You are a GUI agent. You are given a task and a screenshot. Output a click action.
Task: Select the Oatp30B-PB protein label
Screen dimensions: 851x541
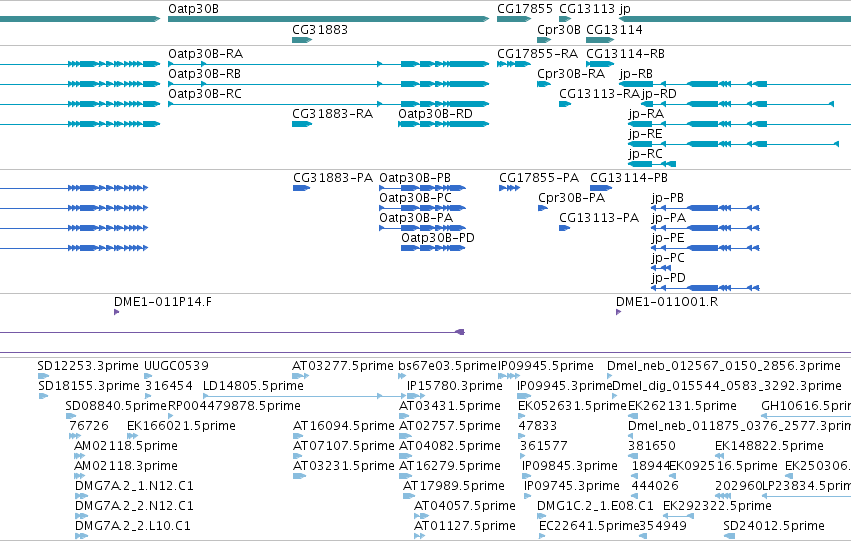point(415,178)
